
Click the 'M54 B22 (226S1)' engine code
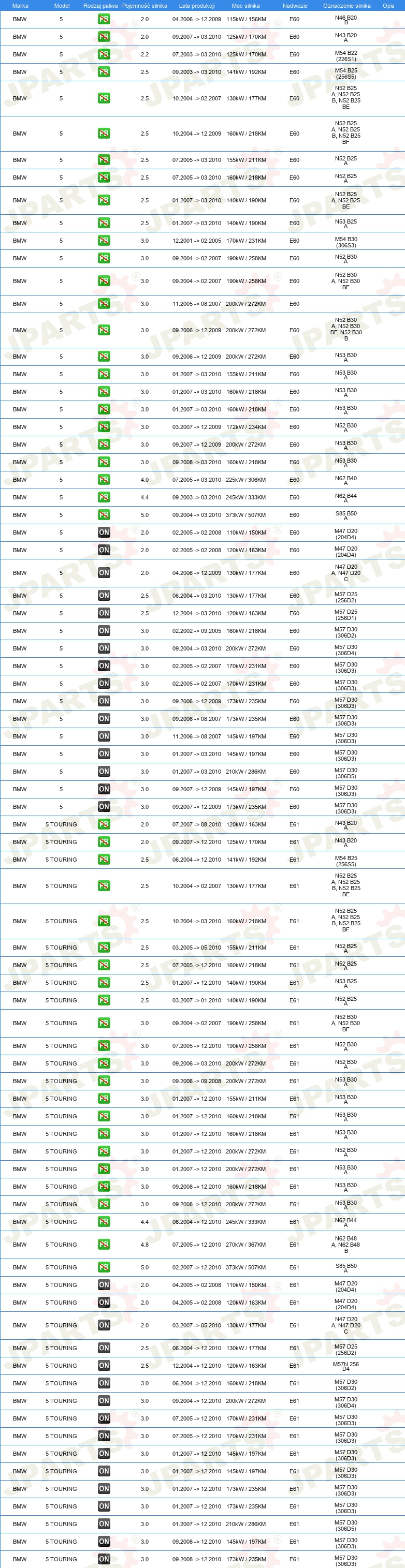tap(346, 56)
